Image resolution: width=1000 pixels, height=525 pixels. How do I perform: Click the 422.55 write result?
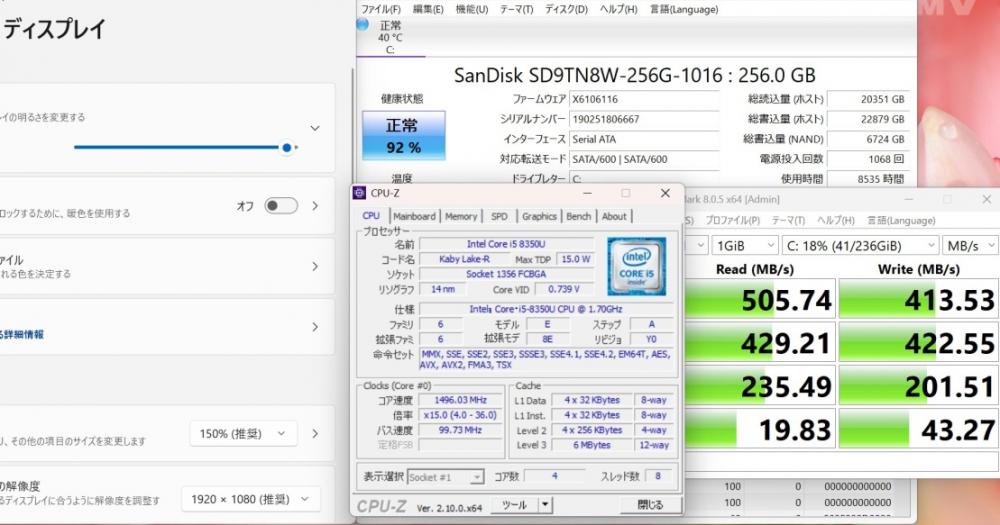[x=918, y=343]
